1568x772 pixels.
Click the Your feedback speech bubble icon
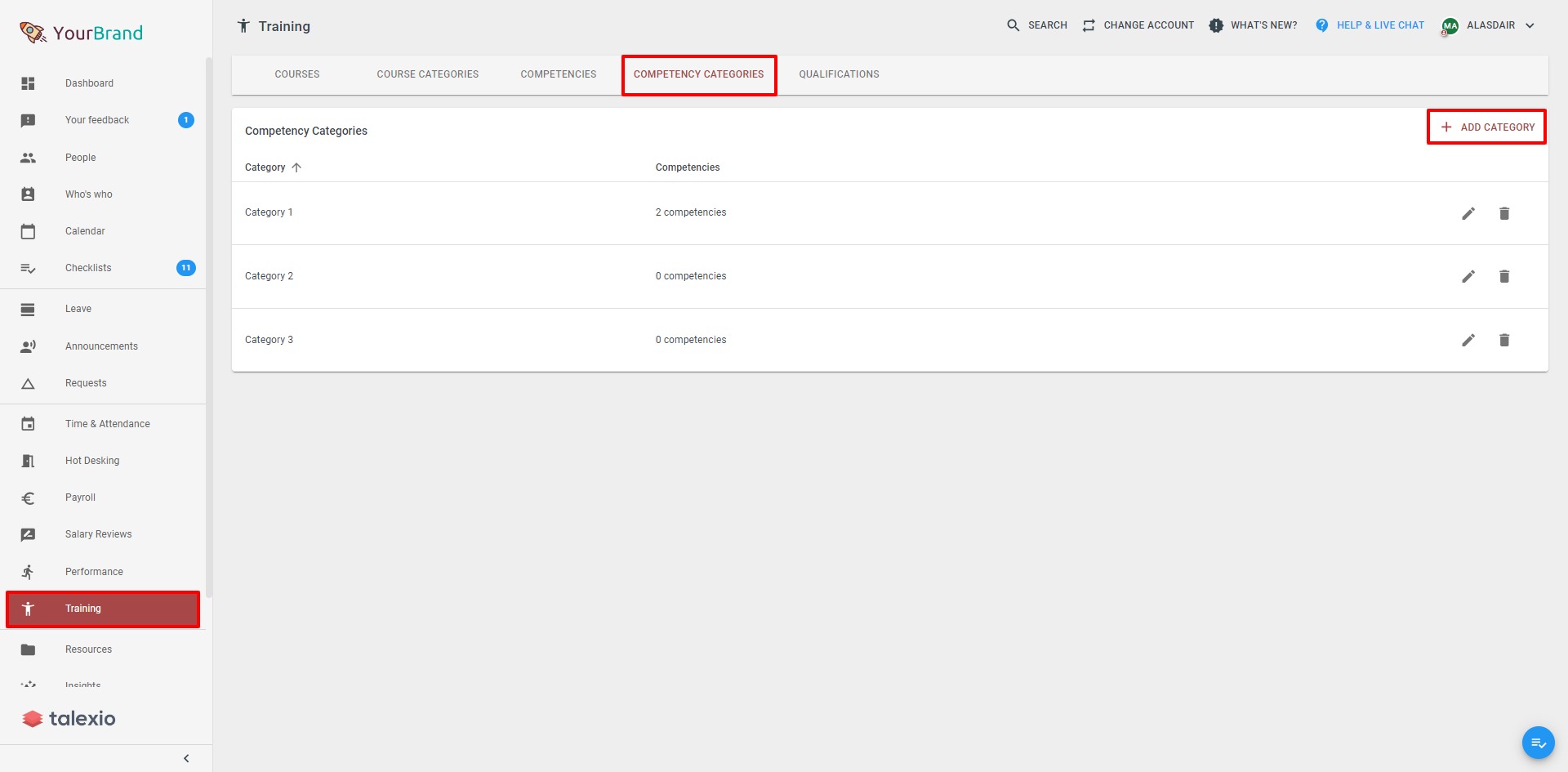click(28, 121)
